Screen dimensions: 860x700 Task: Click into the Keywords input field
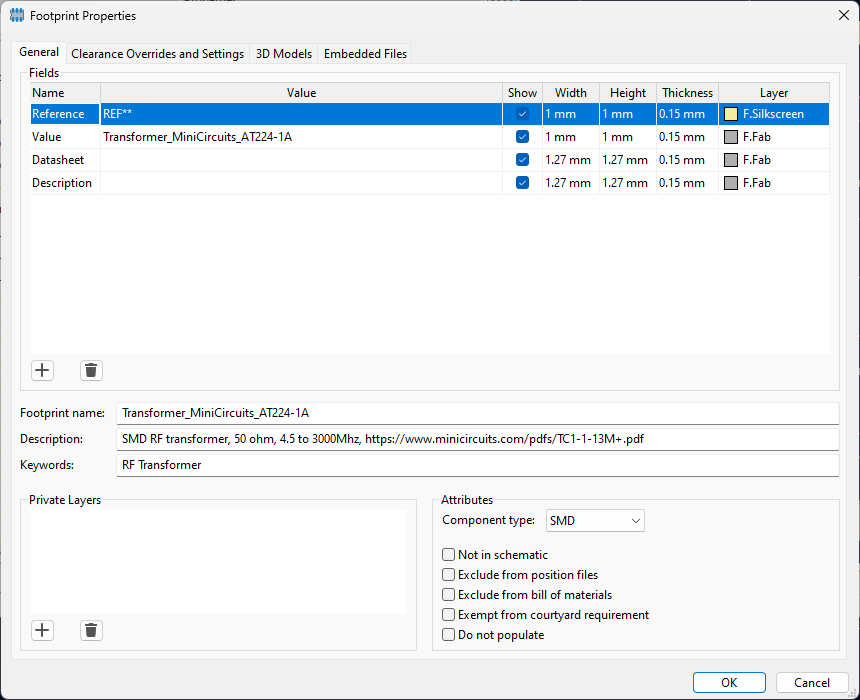pyautogui.click(x=478, y=465)
